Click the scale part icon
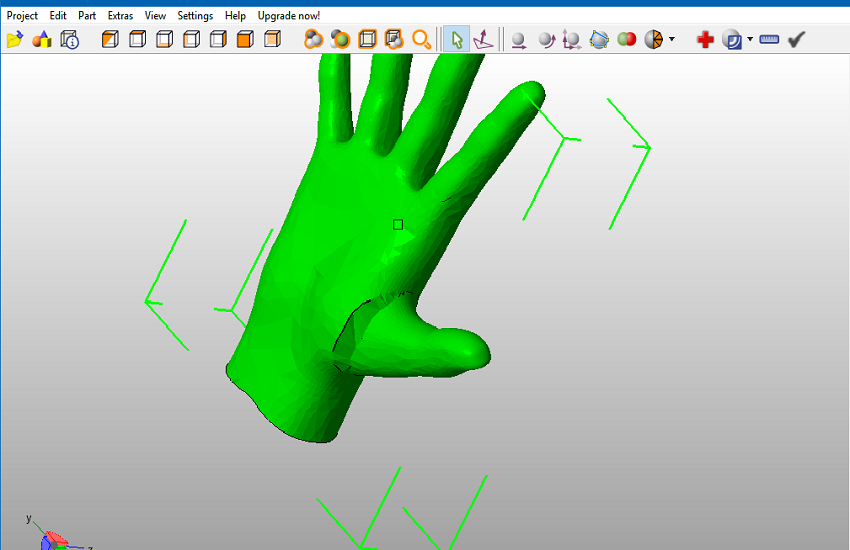 pyautogui.click(x=572, y=40)
